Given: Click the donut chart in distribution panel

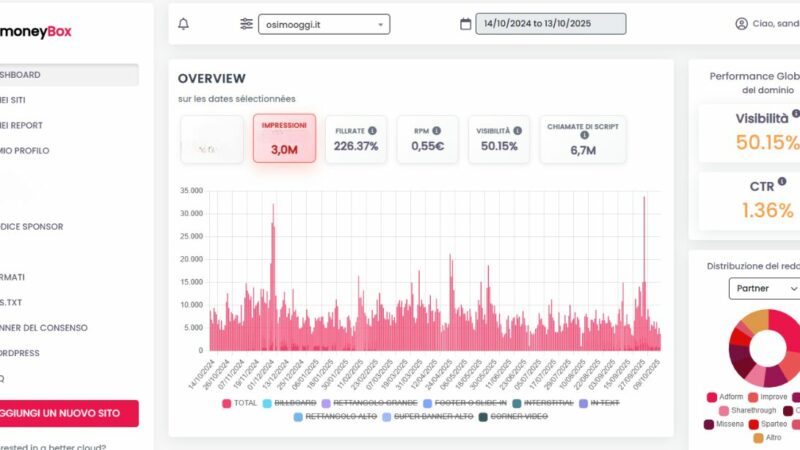Looking at the screenshot, I should [x=767, y=347].
